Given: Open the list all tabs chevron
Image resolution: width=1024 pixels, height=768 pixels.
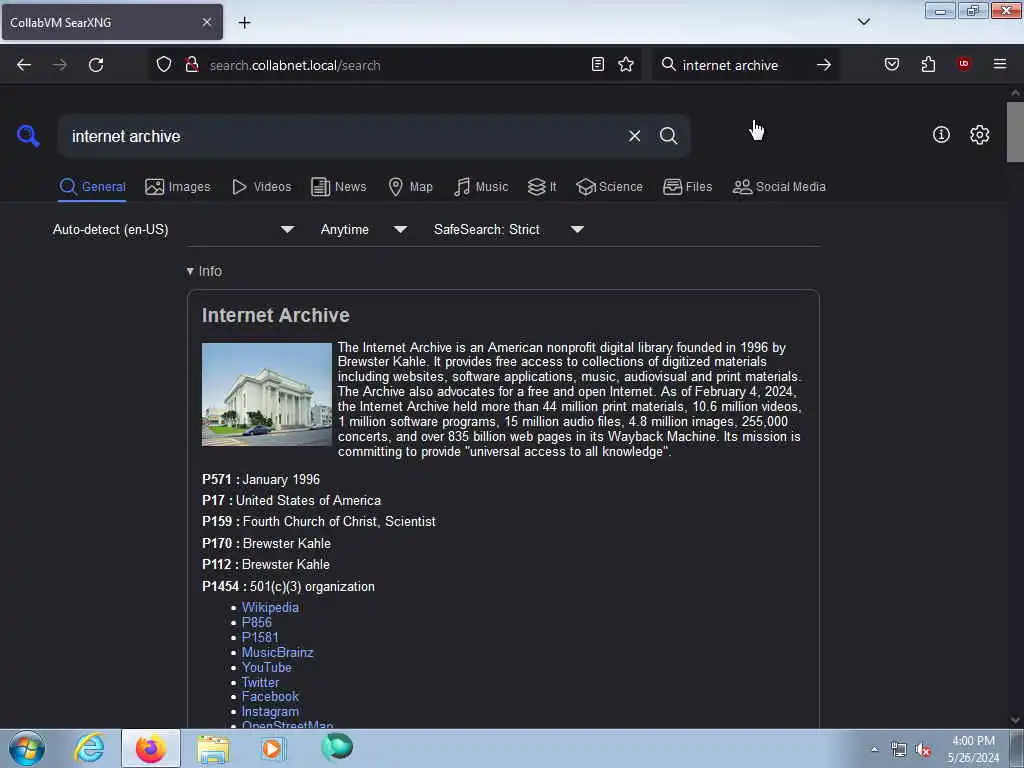Looking at the screenshot, I should (x=863, y=22).
